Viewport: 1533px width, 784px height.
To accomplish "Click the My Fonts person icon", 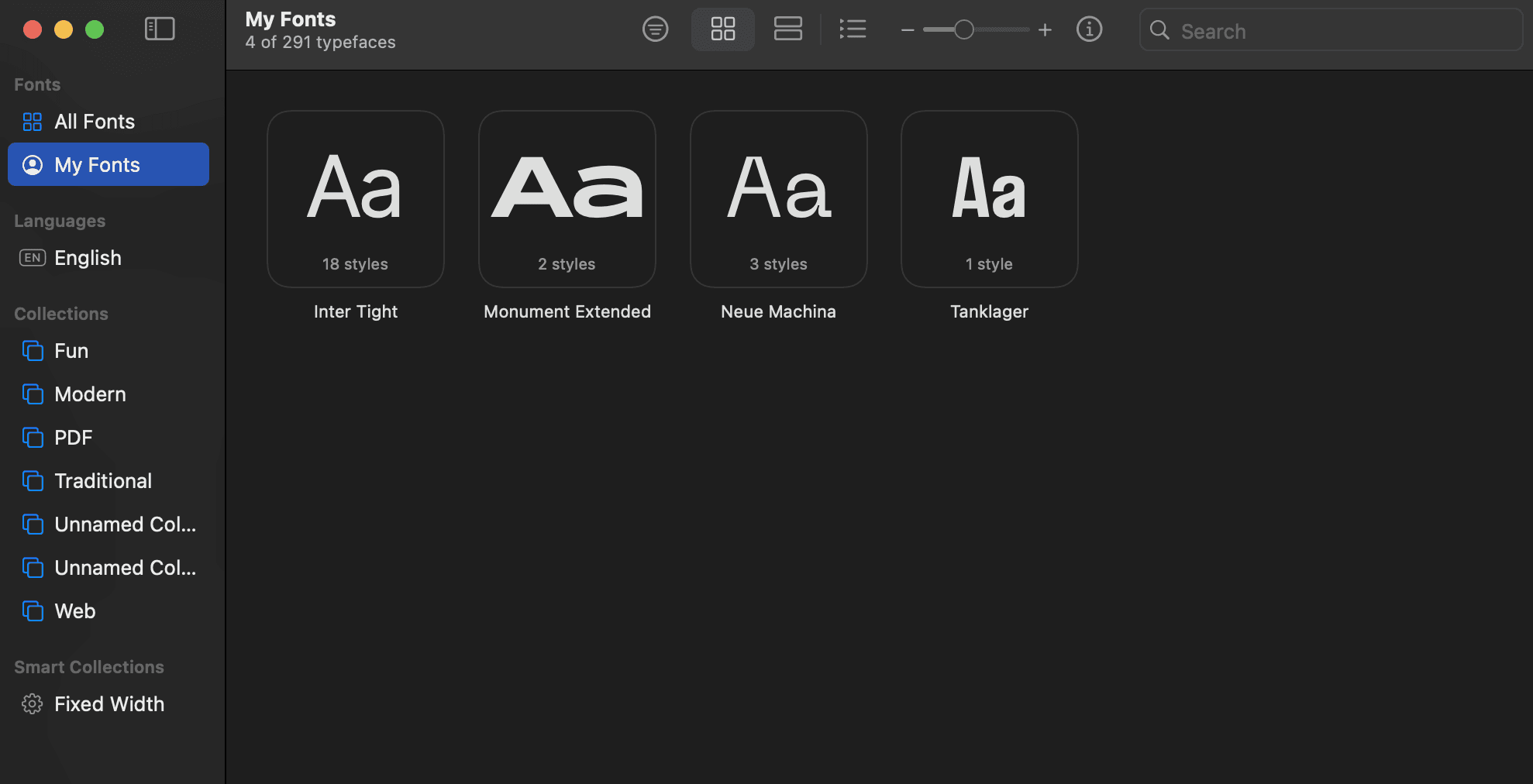I will tap(33, 165).
